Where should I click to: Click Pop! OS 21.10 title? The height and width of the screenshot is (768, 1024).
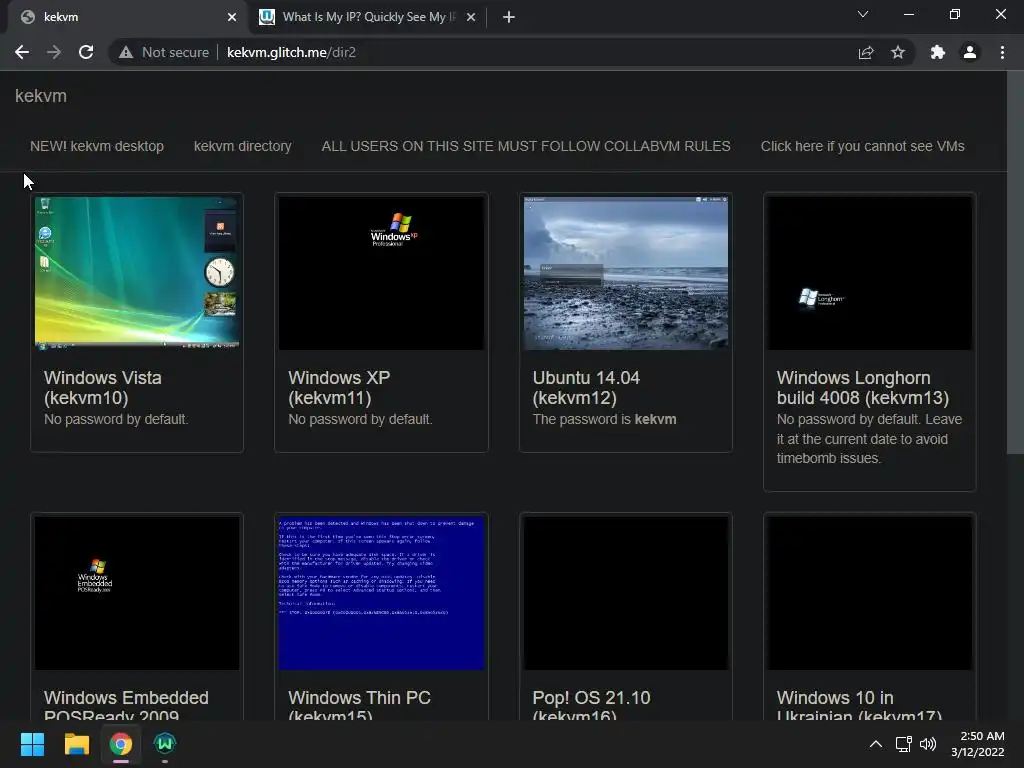[x=591, y=705]
